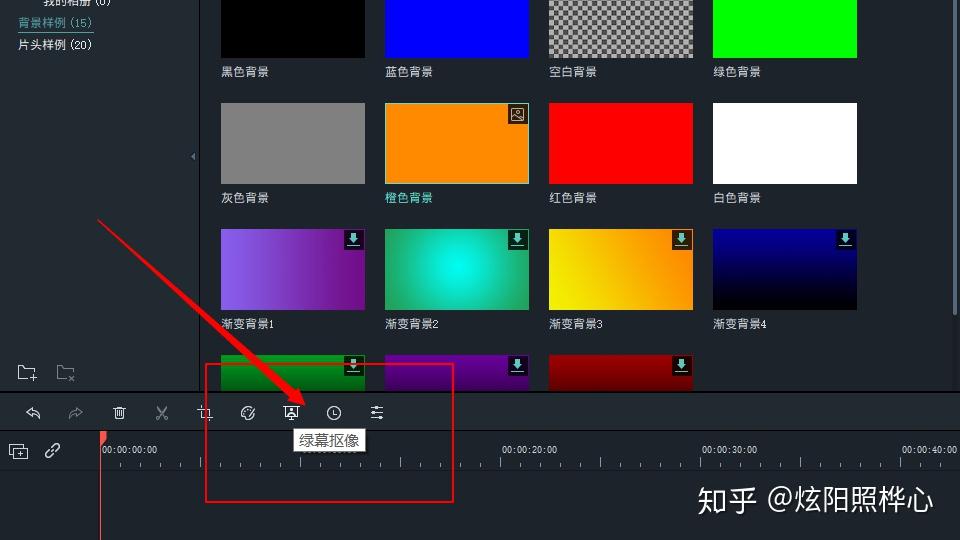Select the green background thumbnail
Image resolution: width=960 pixels, height=540 pixels.
[785, 29]
